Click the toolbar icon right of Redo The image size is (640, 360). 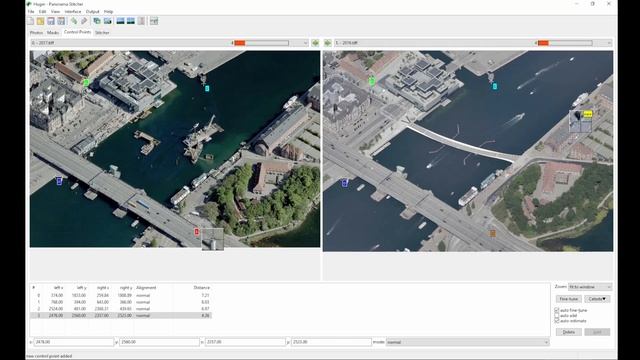click(97, 21)
